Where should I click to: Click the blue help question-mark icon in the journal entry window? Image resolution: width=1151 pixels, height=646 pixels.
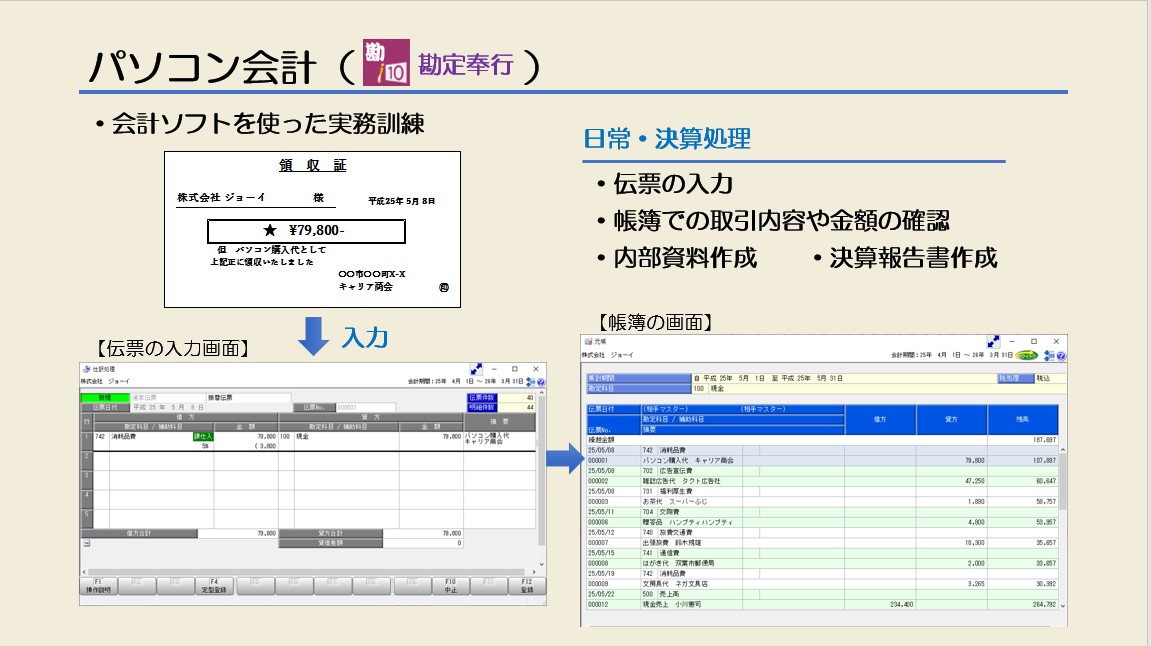pos(541,382)
